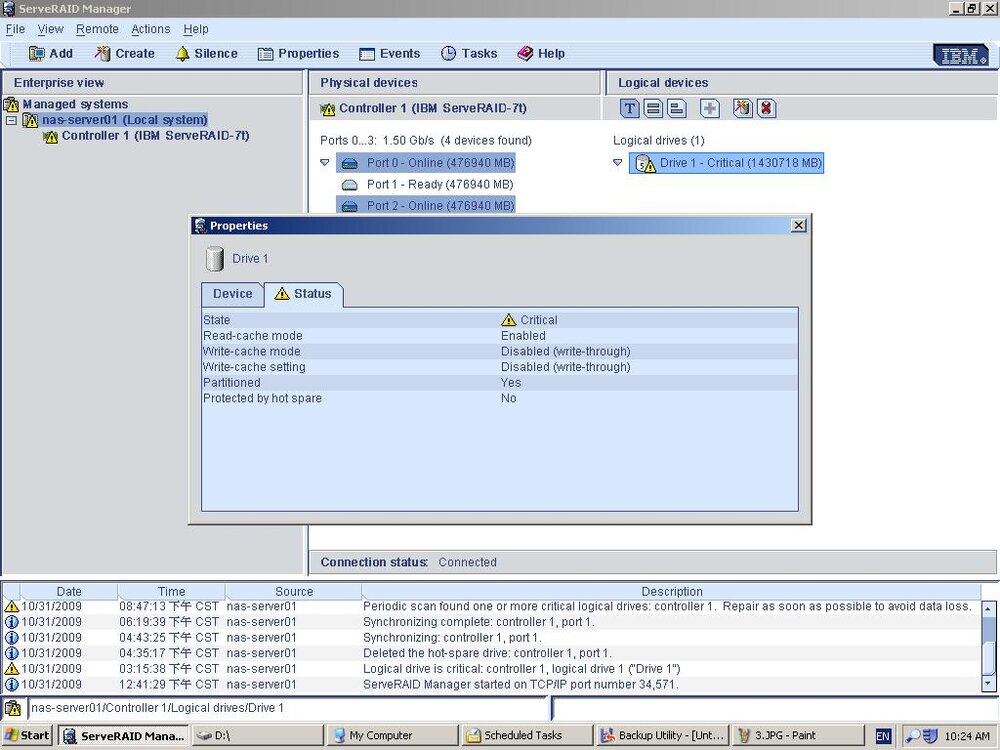Click the Help book icon in toolbar
Screen dimensions: 1000x750
click(525, 54)
